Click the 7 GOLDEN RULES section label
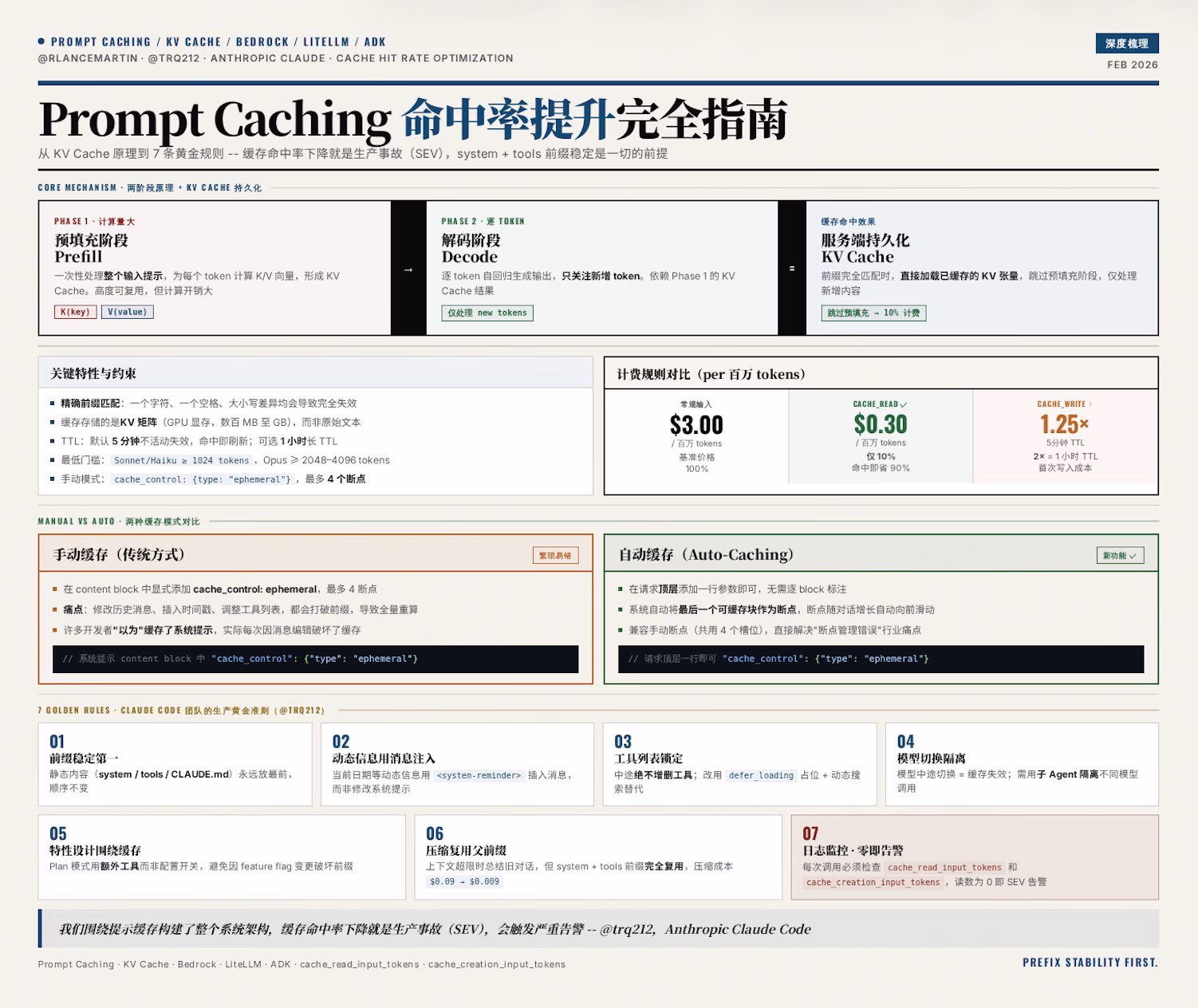Viewport: 1198px width, 1008px height. click(181, 710)
